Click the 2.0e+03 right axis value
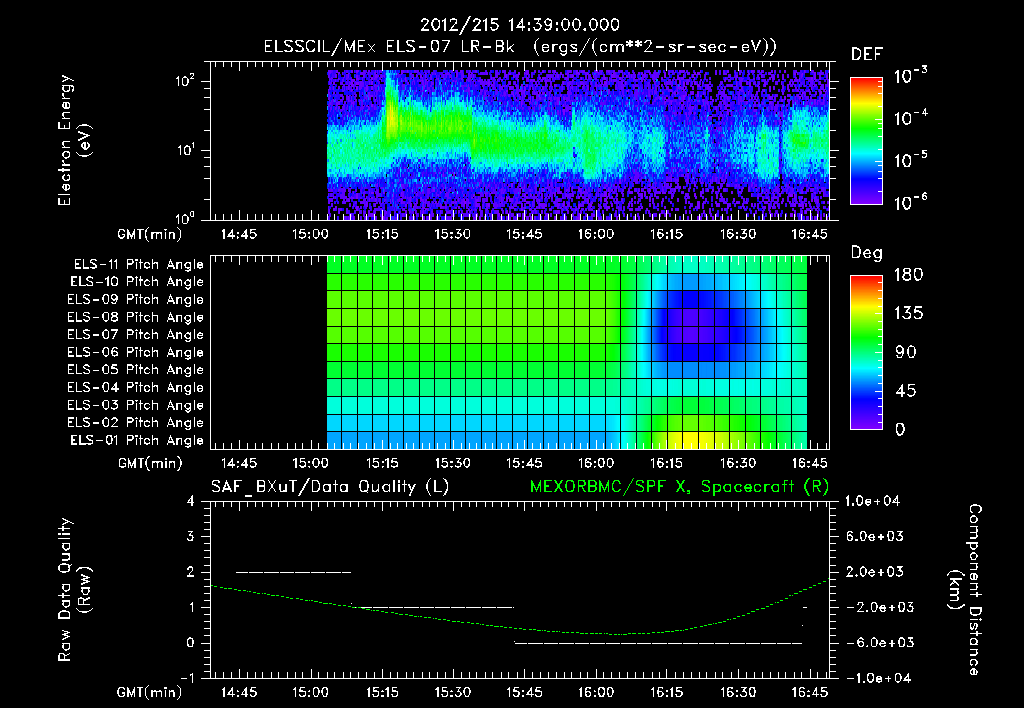This screenshot has width=1024, height=708. point(875,572)
